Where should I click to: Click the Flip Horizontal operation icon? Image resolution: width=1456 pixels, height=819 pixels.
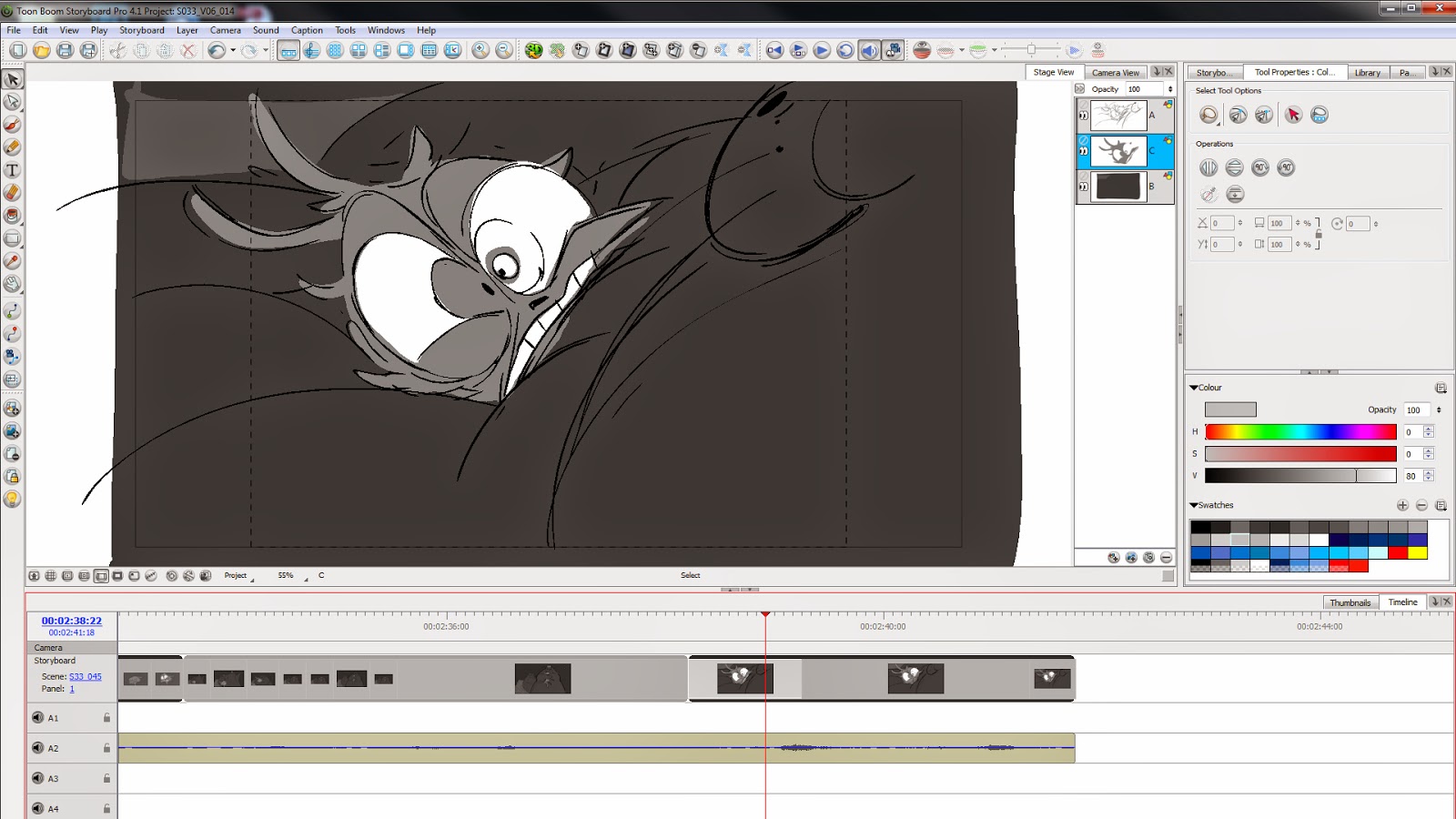click(x=1208, y=167)
